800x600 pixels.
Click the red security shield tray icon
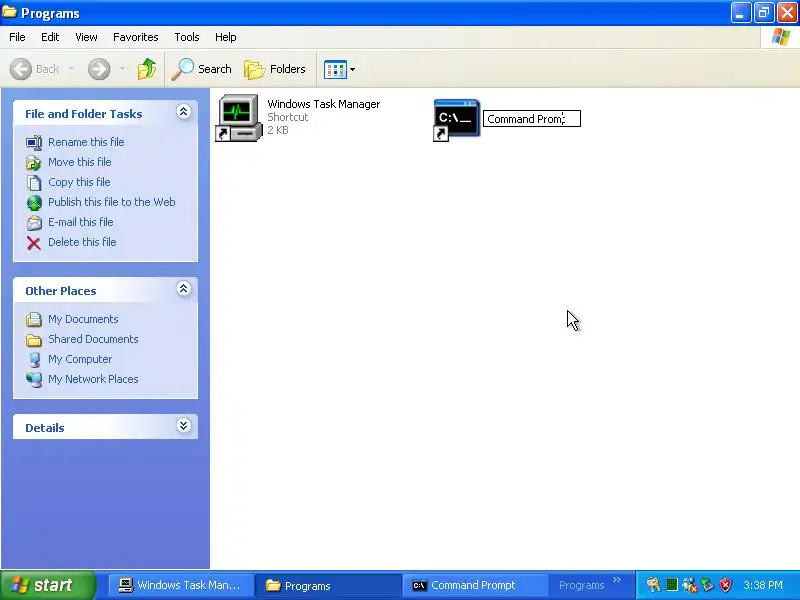(x=726, y=585)
